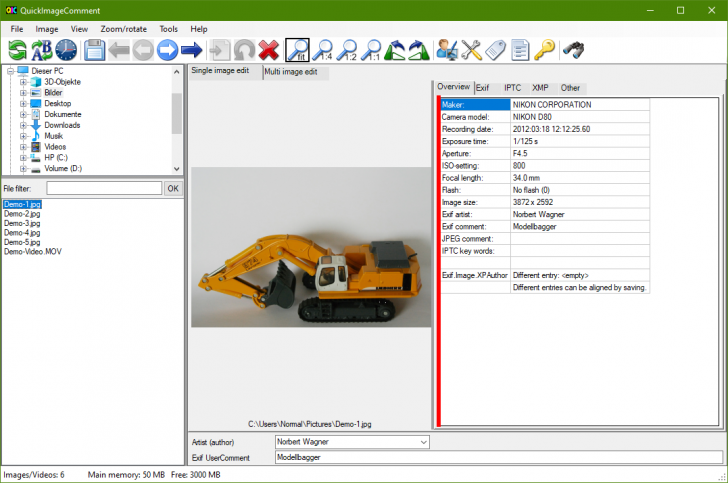Screen dimensions: 728x483
Task: Expand the HP (C:) drive node
Action: coord(23,157)
